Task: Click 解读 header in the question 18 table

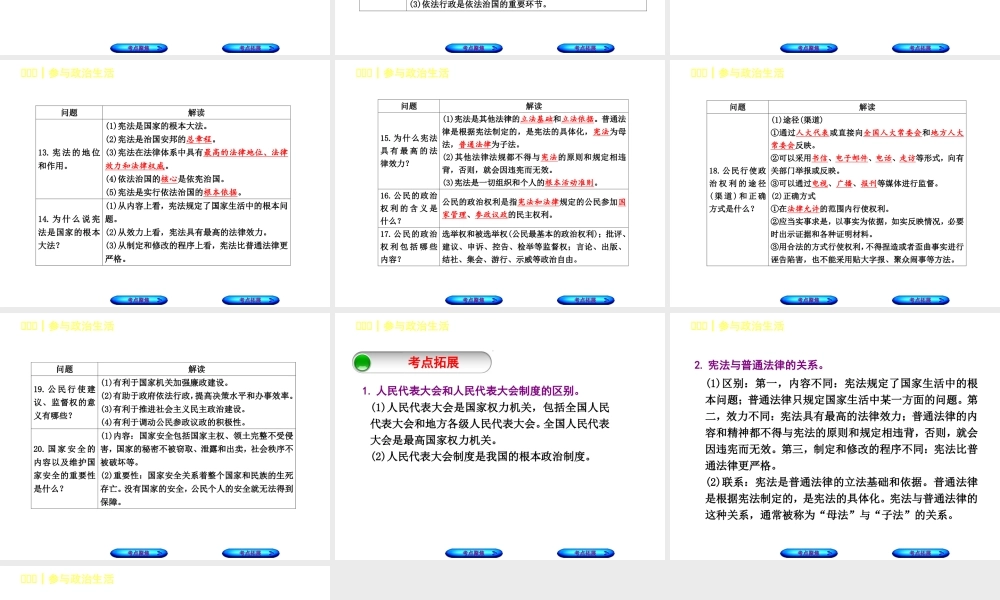Action: pyautogui.click(x=867, y=107)
